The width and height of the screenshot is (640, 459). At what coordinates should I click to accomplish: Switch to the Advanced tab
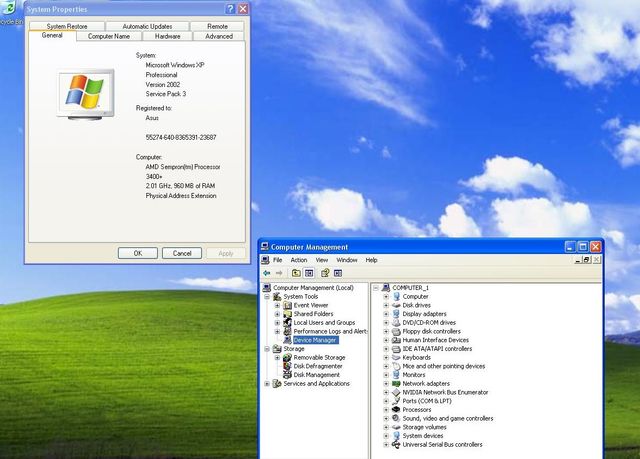[x=219, y=36]
